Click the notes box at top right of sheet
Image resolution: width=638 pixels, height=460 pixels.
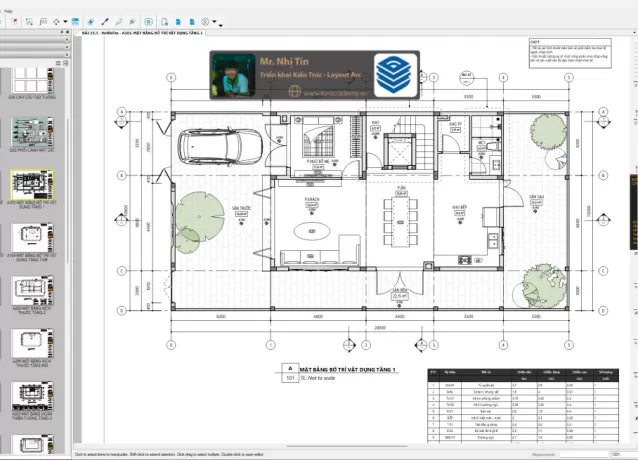point(570,53)
